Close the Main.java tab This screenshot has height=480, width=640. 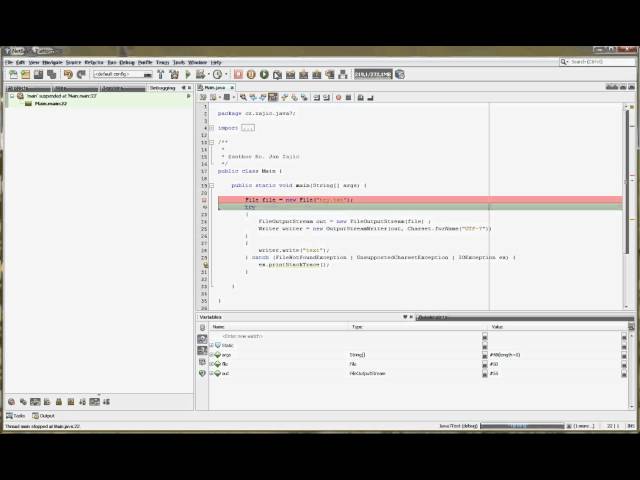[232, 88]
